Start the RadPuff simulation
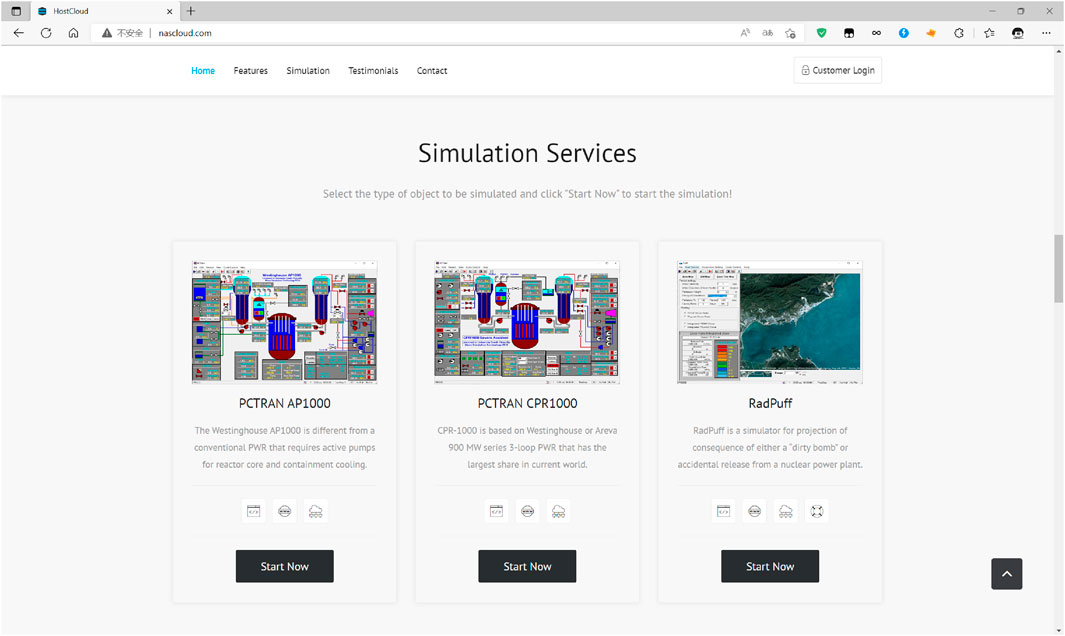1065x636 pixels. 770,566
